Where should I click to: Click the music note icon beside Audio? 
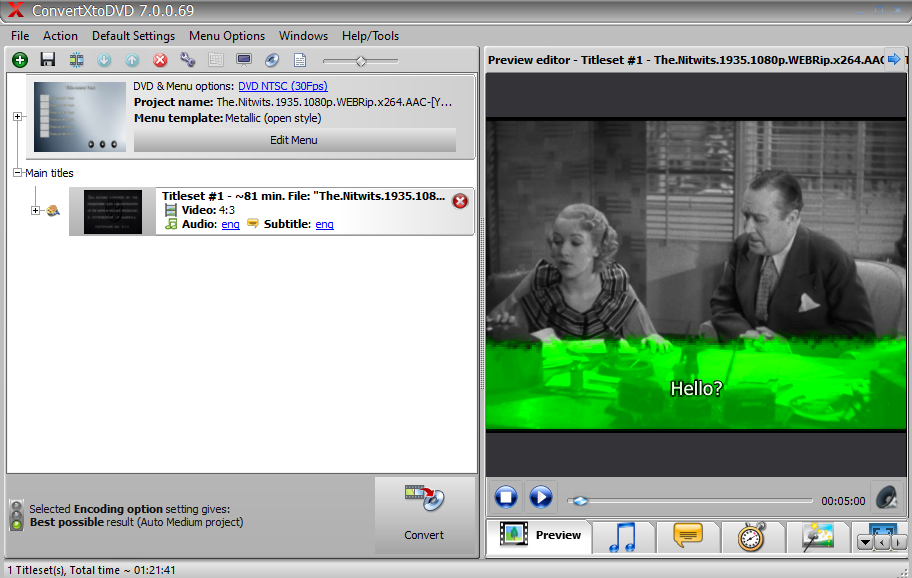[x=171, y=224]
